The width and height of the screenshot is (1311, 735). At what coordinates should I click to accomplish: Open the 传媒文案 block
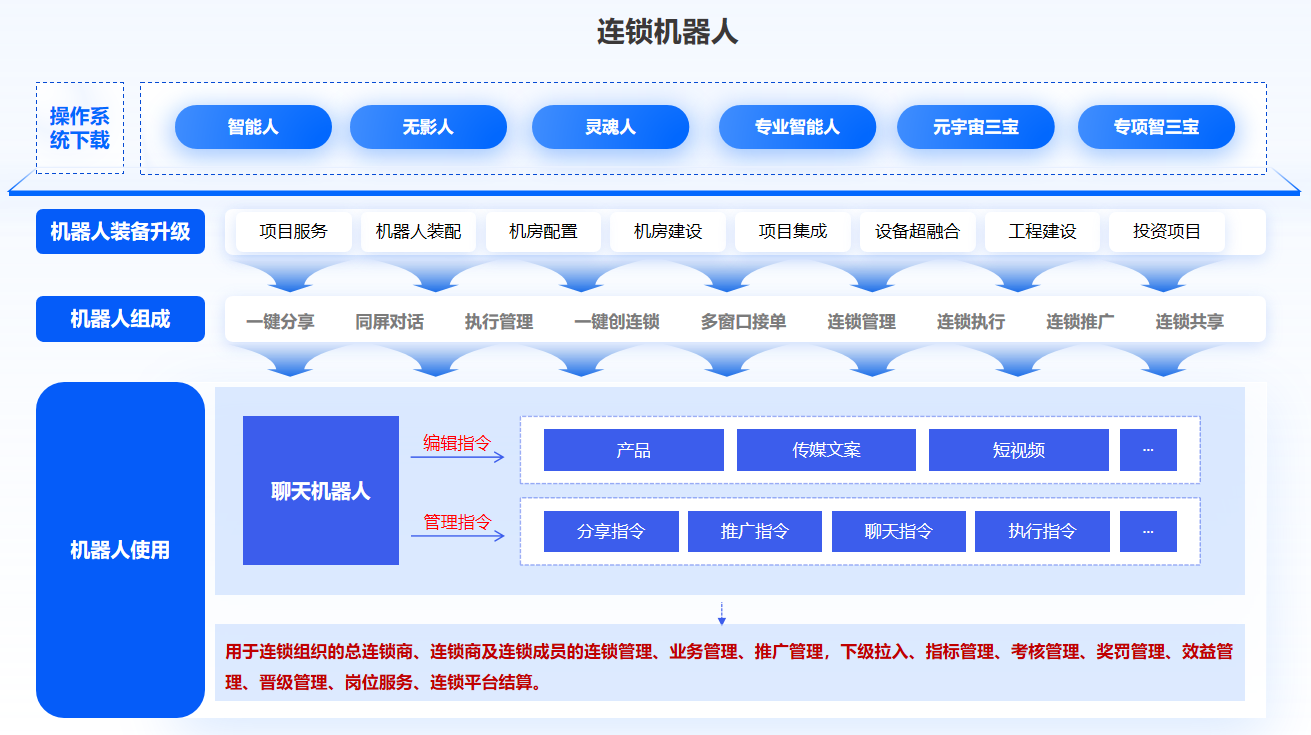(x=826, y=450)
